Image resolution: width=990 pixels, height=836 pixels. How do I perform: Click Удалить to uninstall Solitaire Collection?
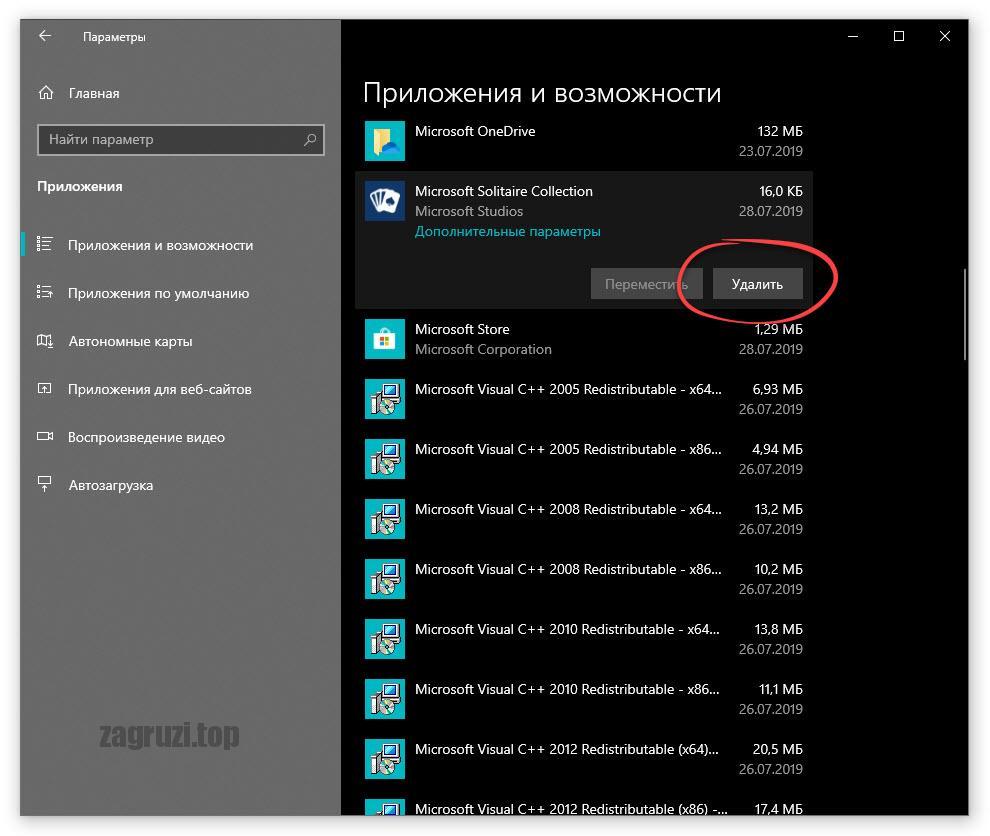click(756, 284)
